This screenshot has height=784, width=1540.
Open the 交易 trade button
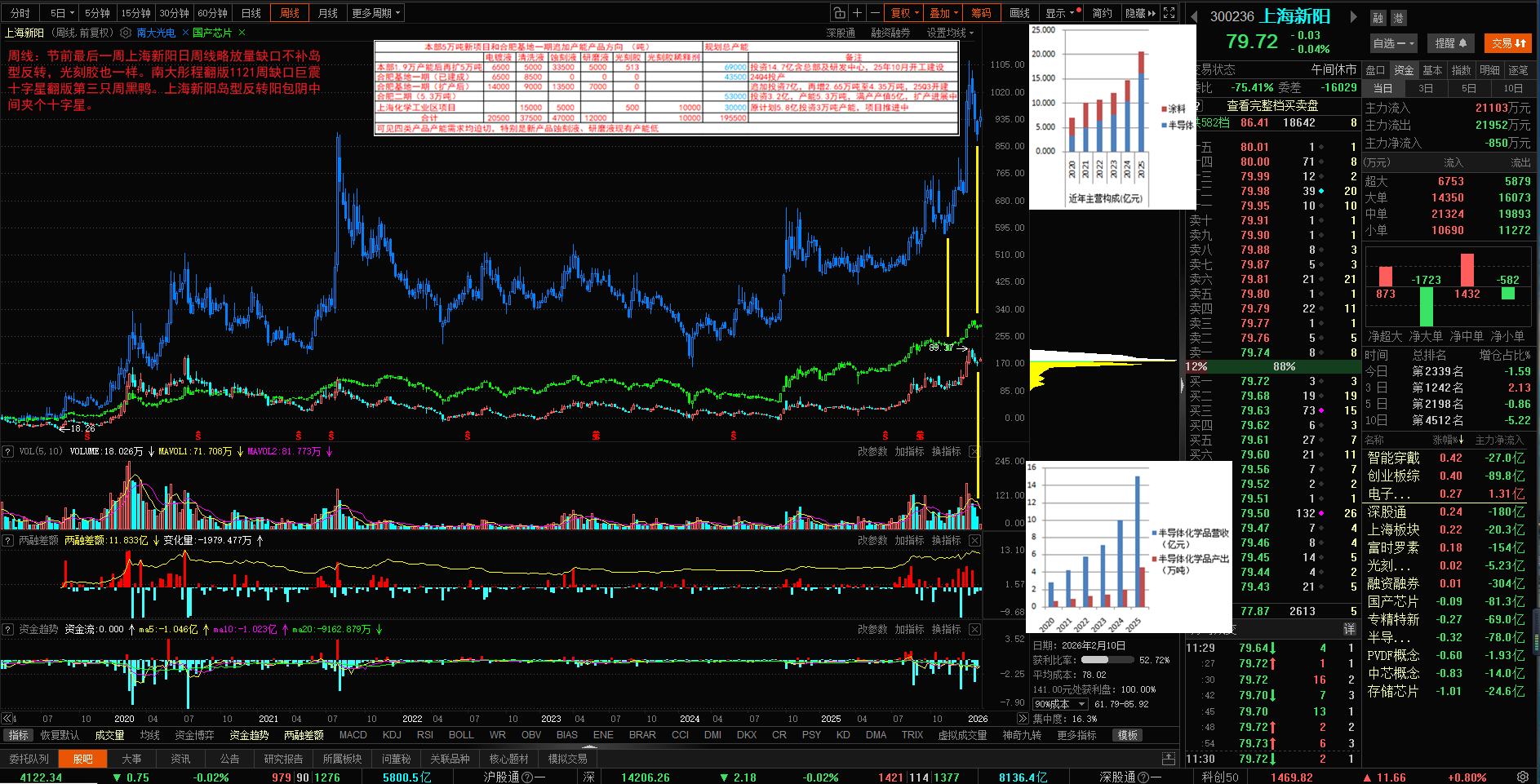click(1508, 43)
